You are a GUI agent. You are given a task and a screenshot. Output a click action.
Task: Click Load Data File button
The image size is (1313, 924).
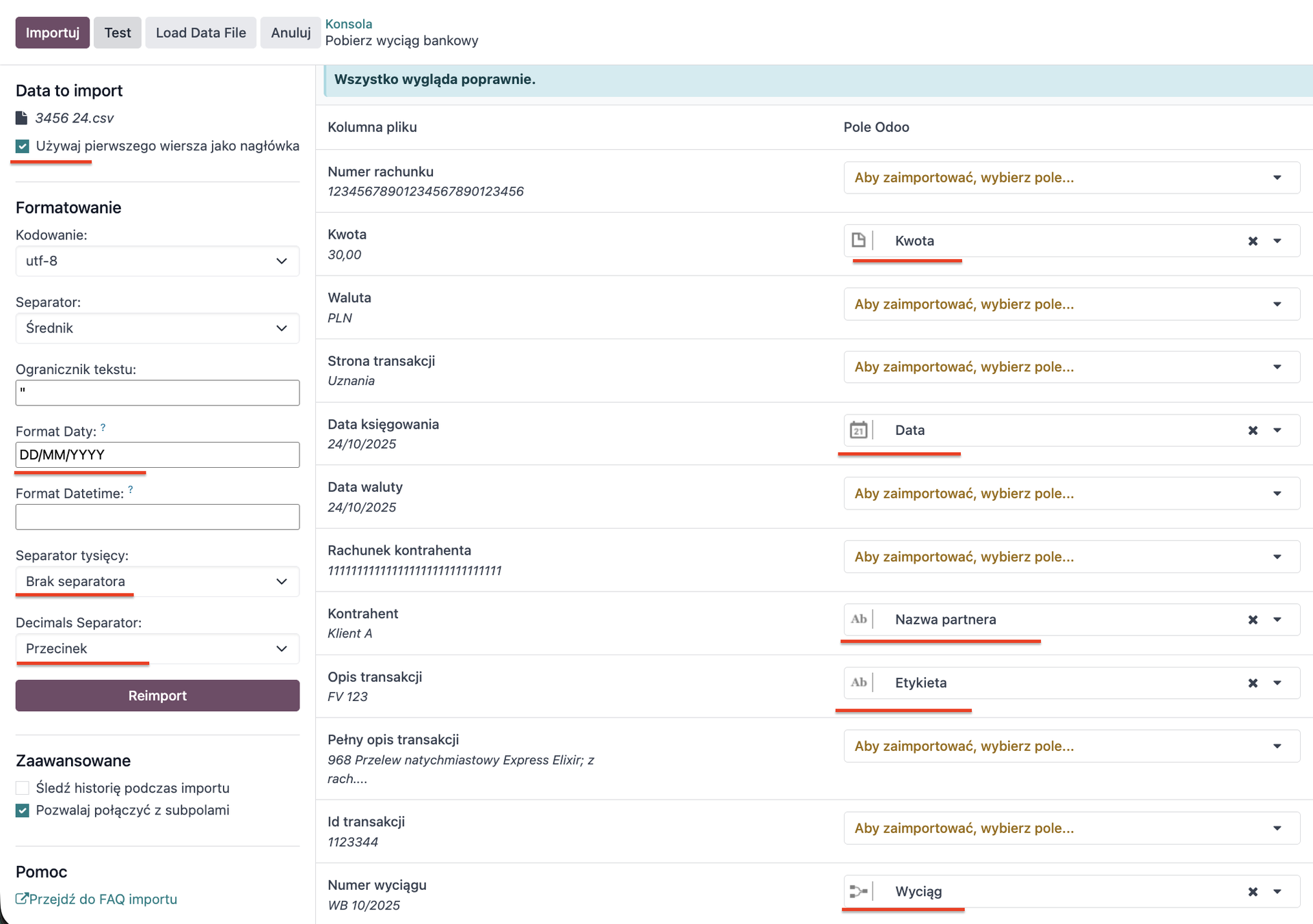click(200, 33)
